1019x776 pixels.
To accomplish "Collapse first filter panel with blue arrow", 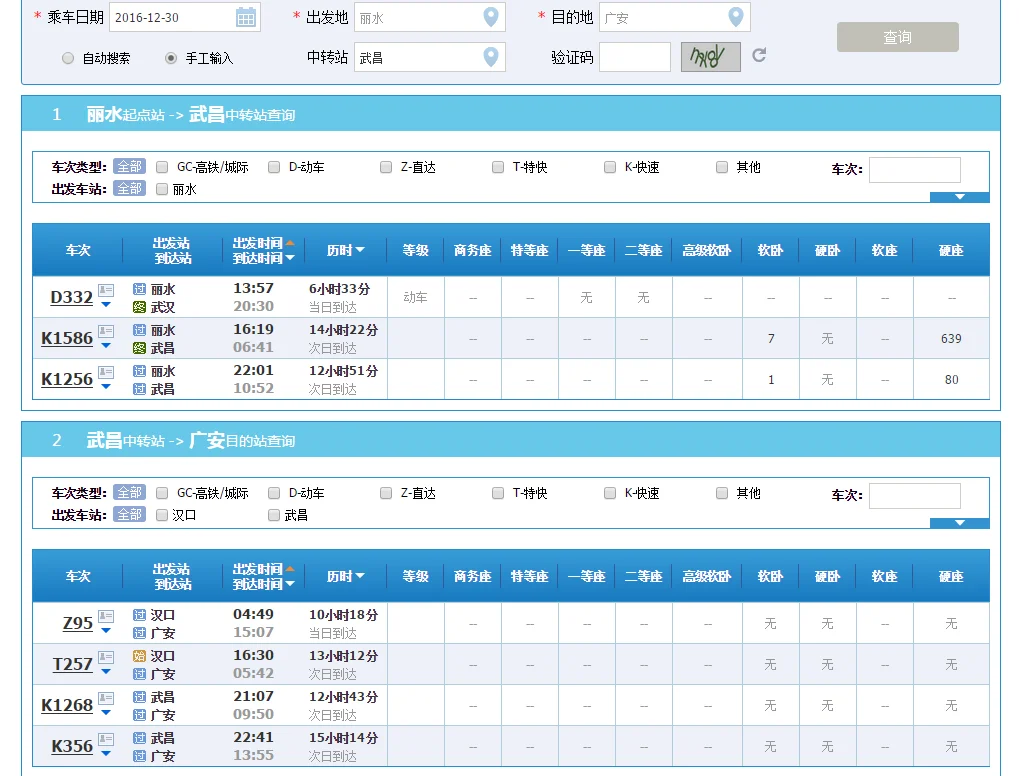I will pos(959,197).
